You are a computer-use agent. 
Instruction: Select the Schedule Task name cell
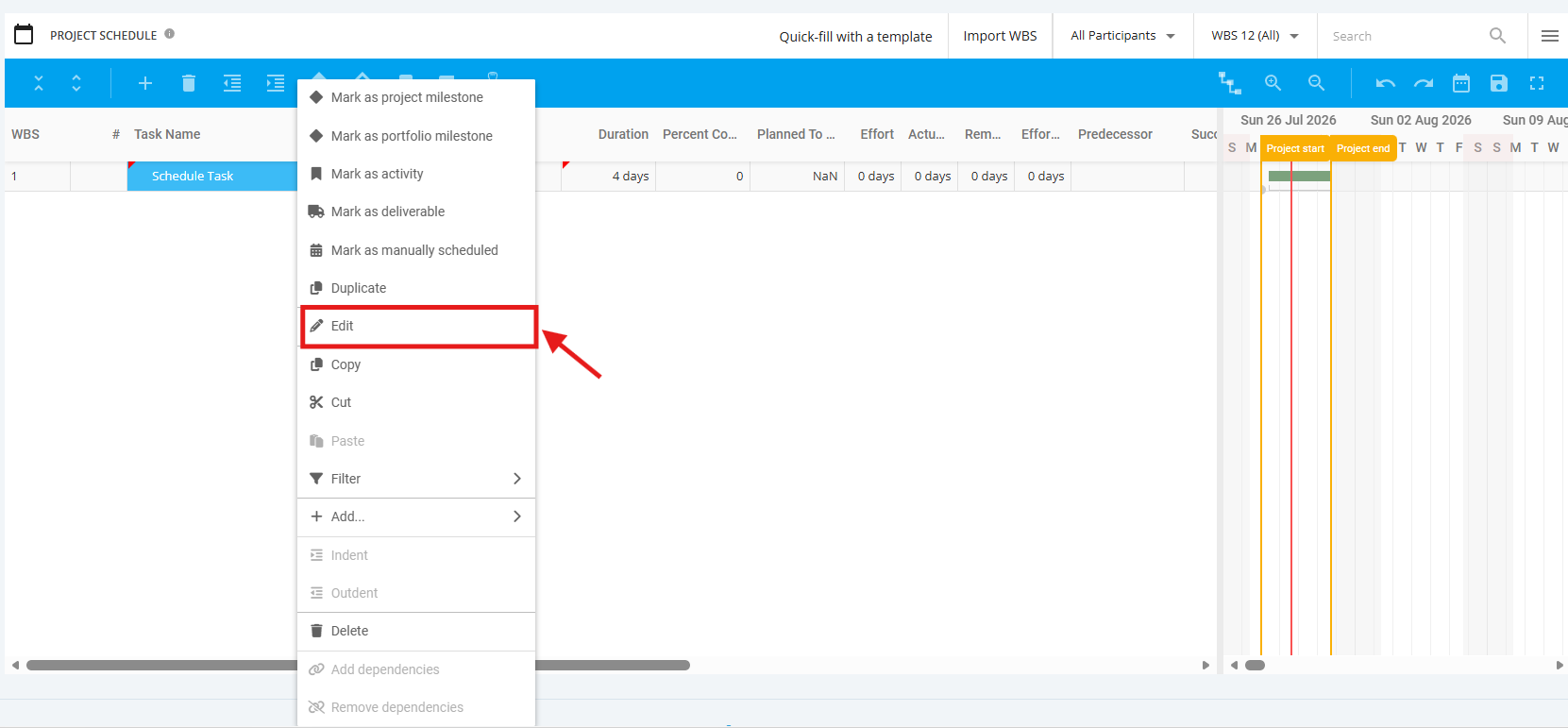pyautogui.click(x=212, y=176)
